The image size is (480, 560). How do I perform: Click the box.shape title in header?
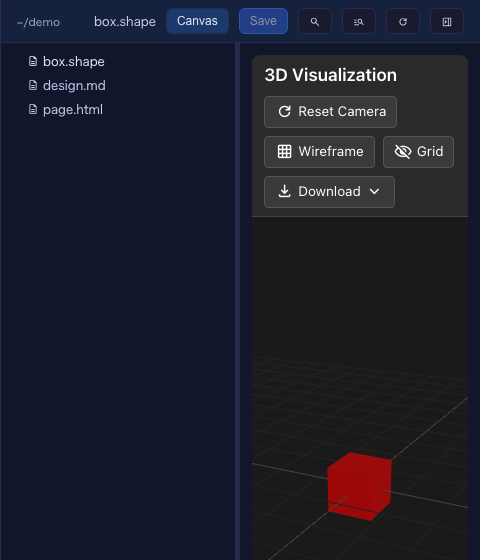click(125, 22)
